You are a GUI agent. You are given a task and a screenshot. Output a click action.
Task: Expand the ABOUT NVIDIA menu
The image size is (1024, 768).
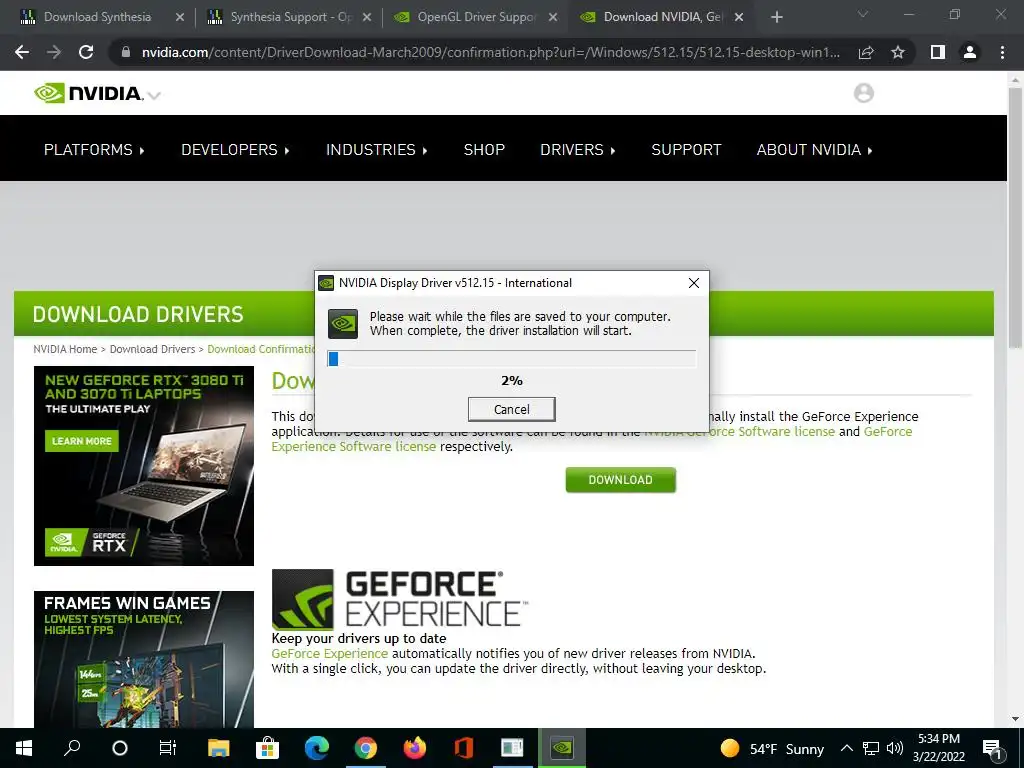[814, 150]
